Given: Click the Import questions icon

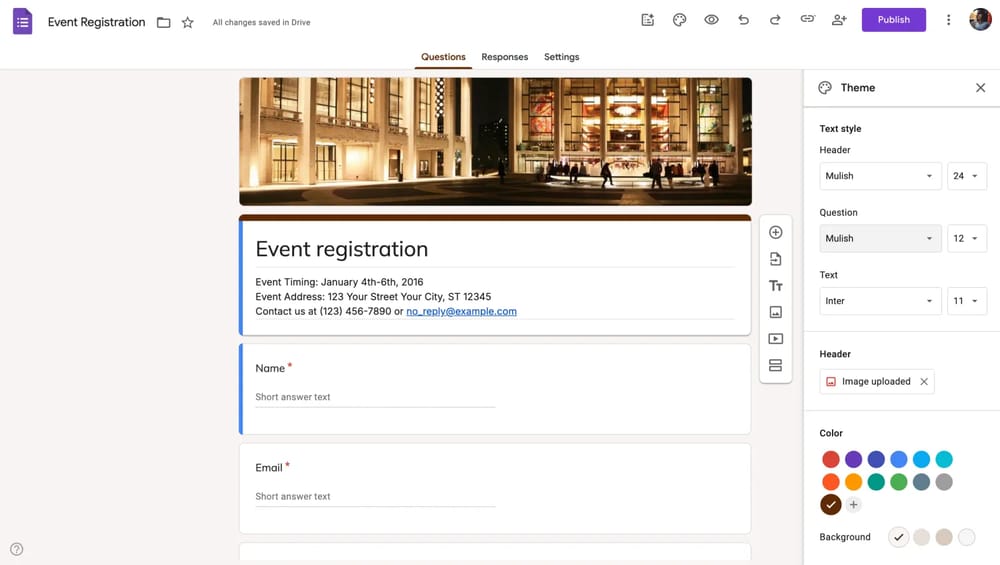Looking at the screenshot, I should pyautogui.click(x=775, y=259).
